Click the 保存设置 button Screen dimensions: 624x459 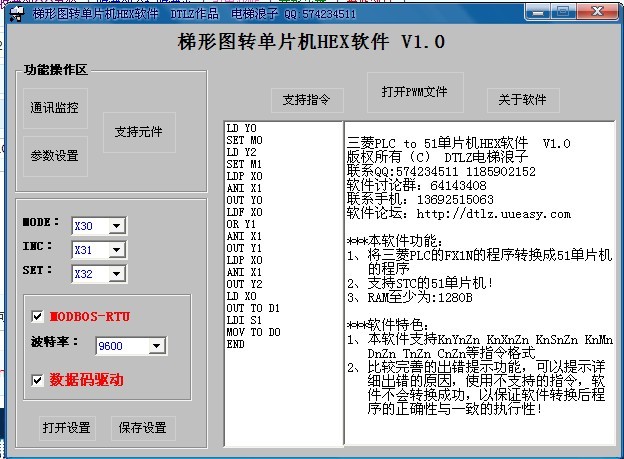click(142, 428)
